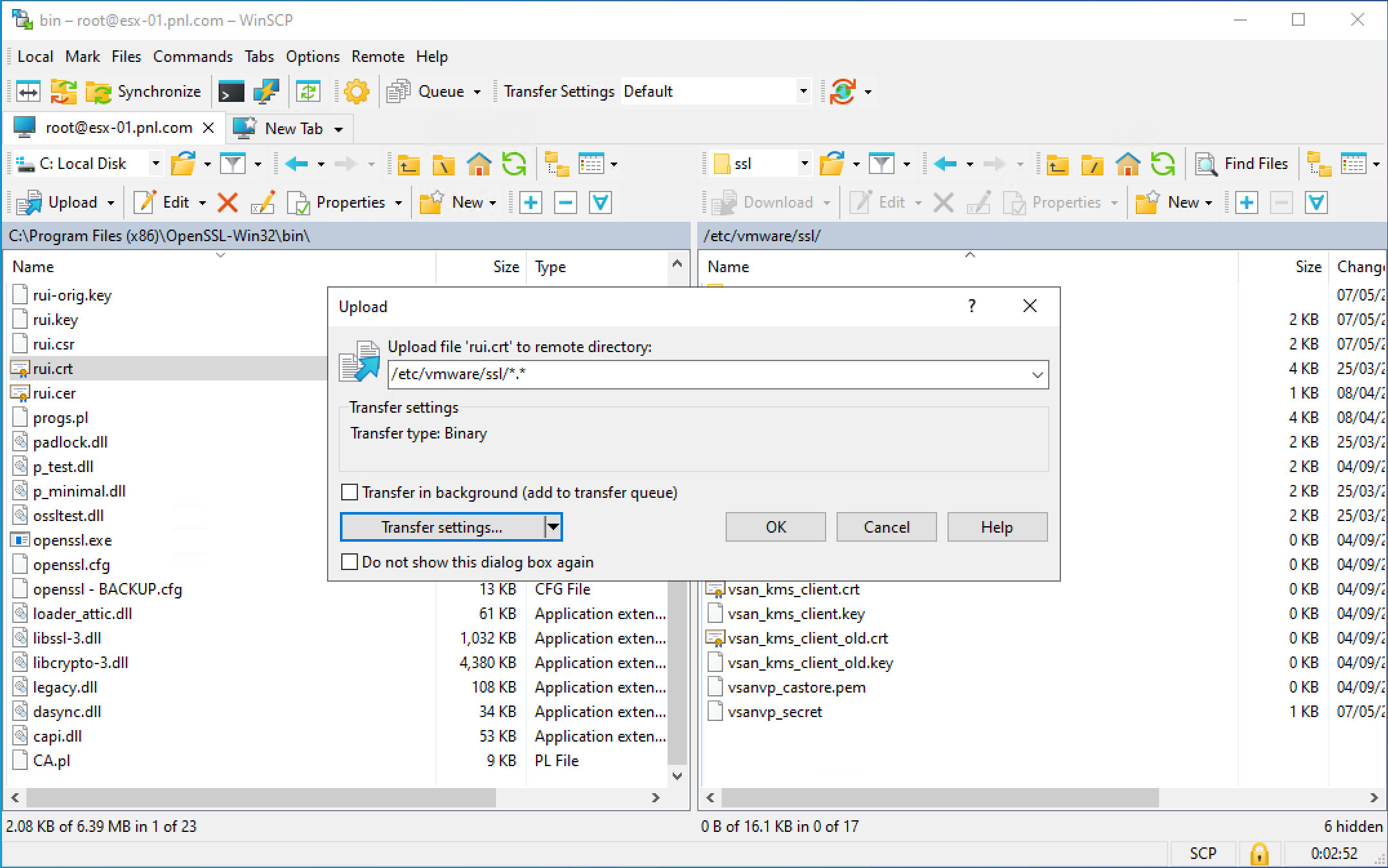Image resolution: width=1388 pixels, height=868 pixels.
Task: Click local panel filter icon
Action: (233, 164)
